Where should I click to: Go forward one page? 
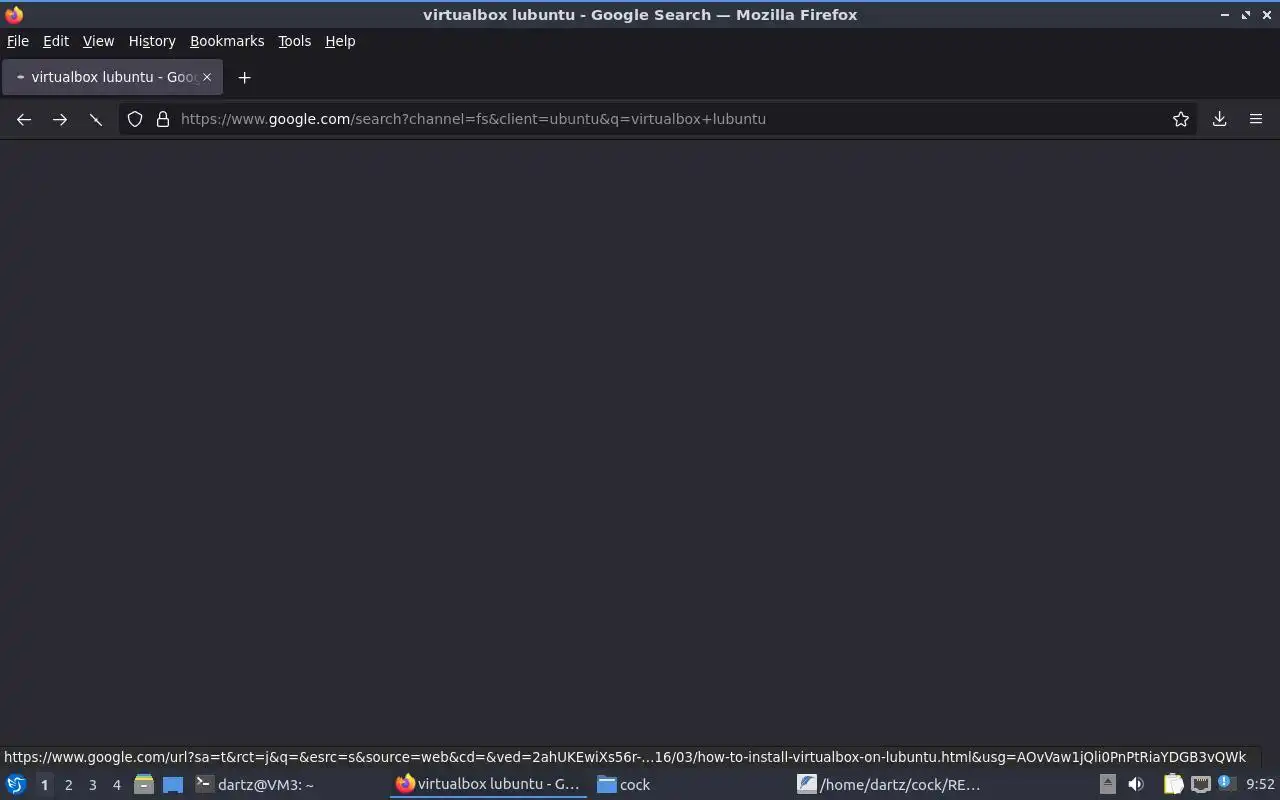point(60,119)
